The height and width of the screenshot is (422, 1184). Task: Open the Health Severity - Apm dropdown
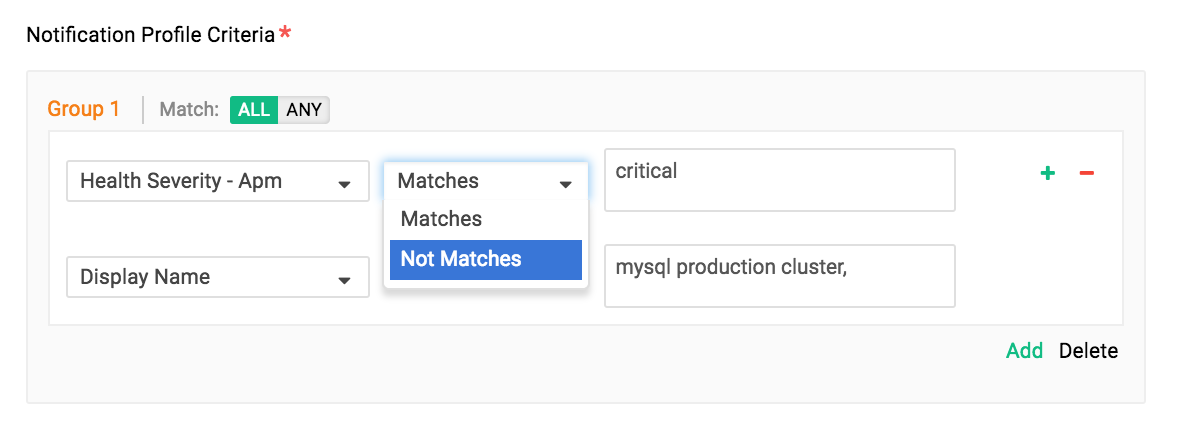(218, 181)
